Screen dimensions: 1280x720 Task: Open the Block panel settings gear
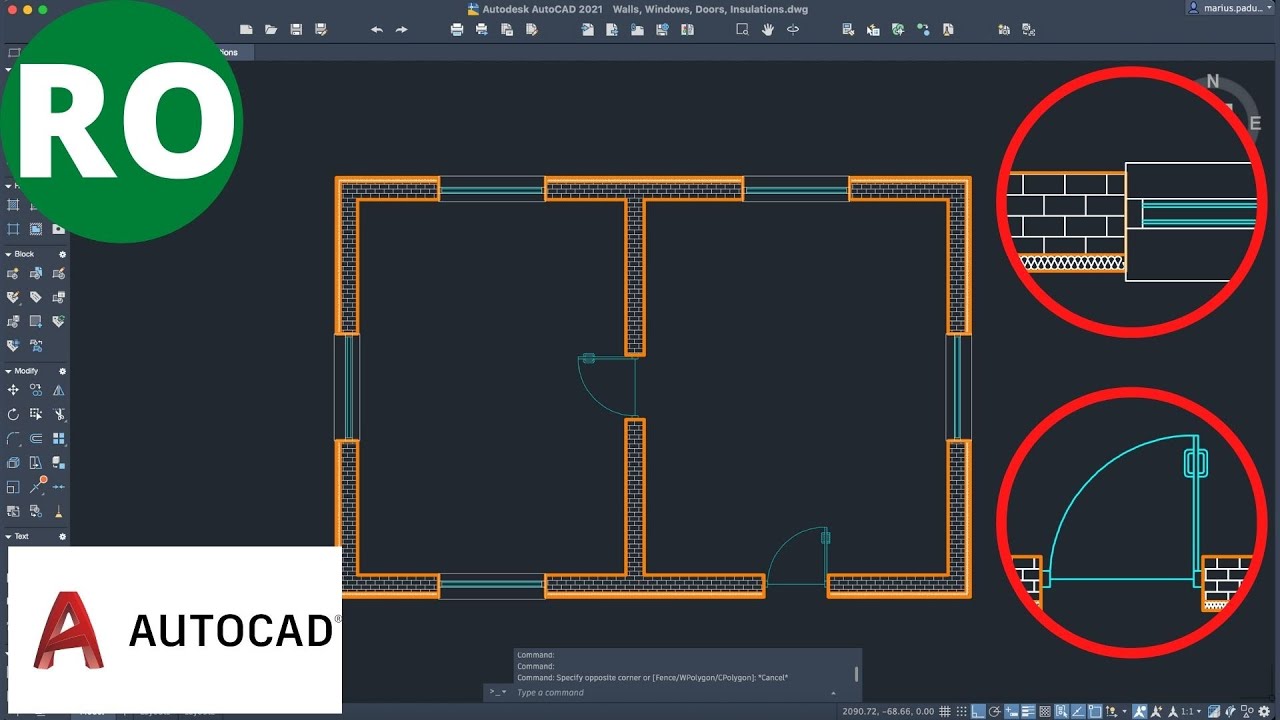coord(62,254)
